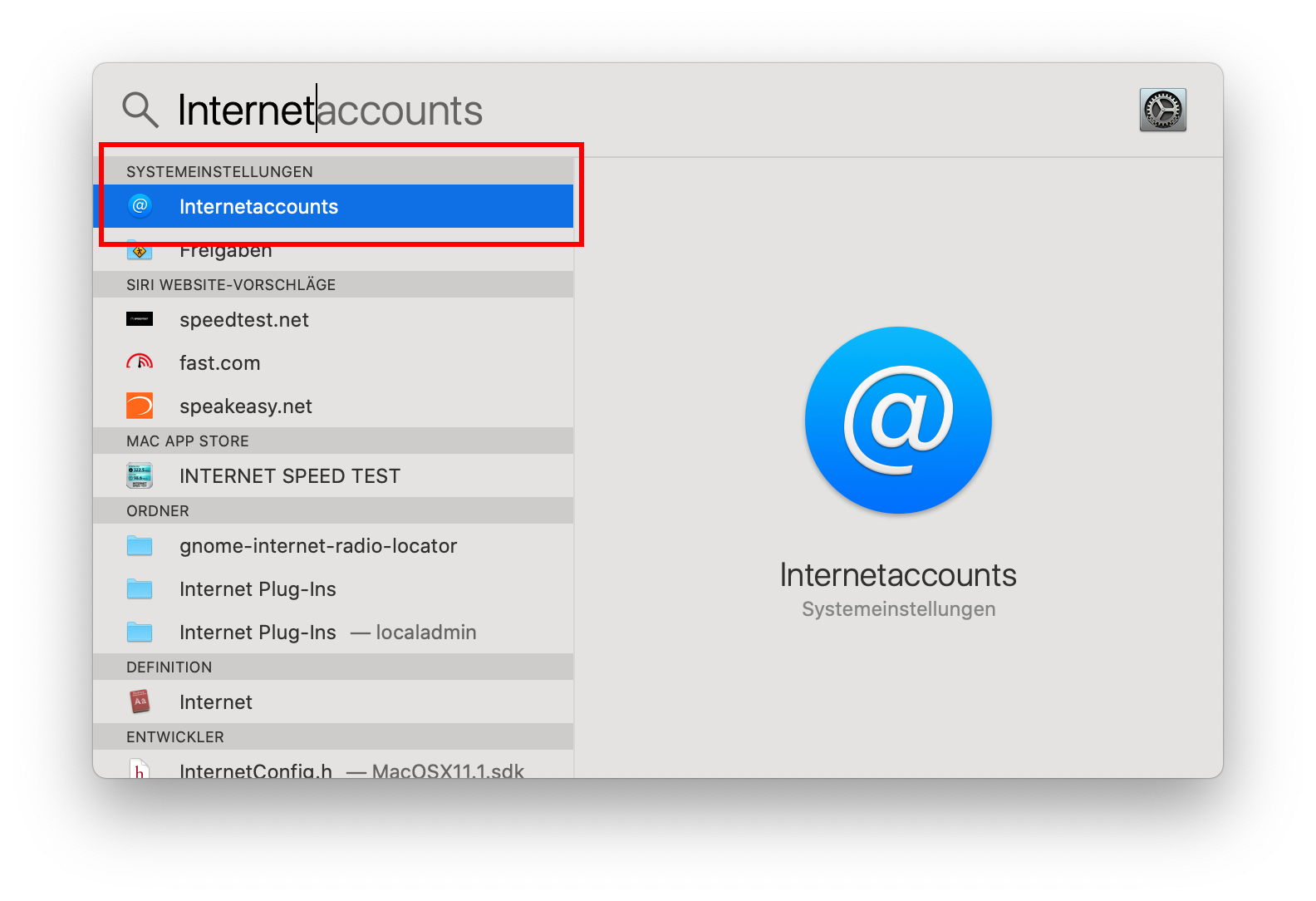Click the black speedtest.net site icon
The width and height of the screenshot is (1316, 901).
pyautogui.click(x=140, y=319)
